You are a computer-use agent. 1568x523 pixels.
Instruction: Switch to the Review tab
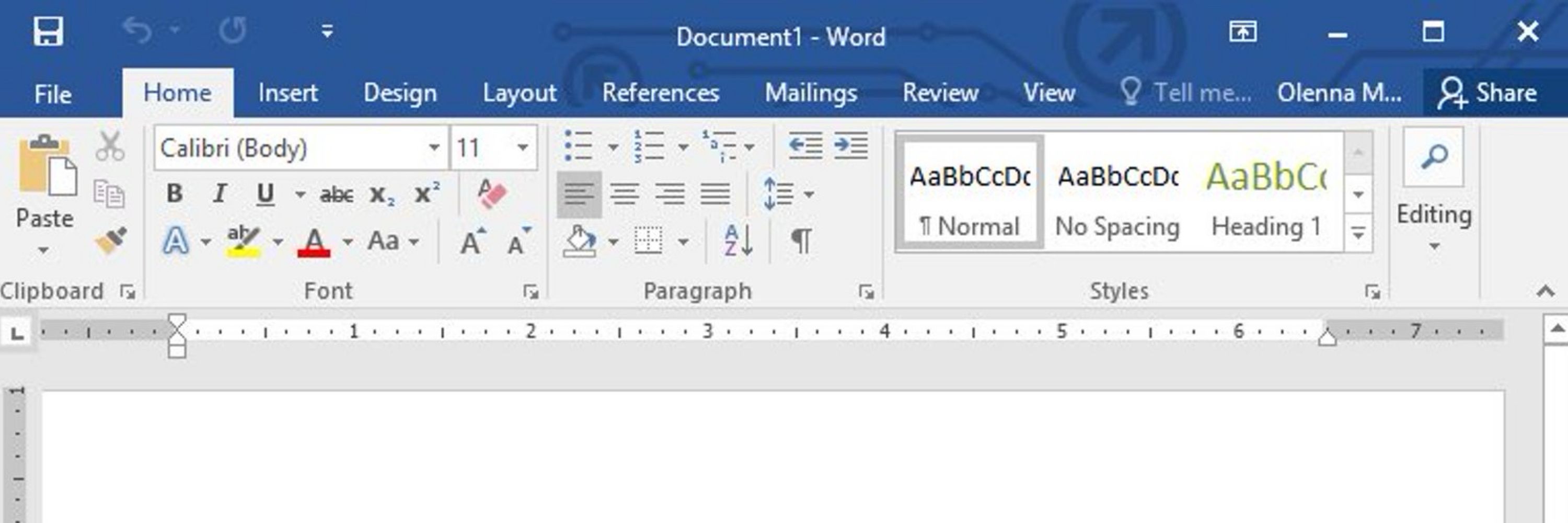940,93
